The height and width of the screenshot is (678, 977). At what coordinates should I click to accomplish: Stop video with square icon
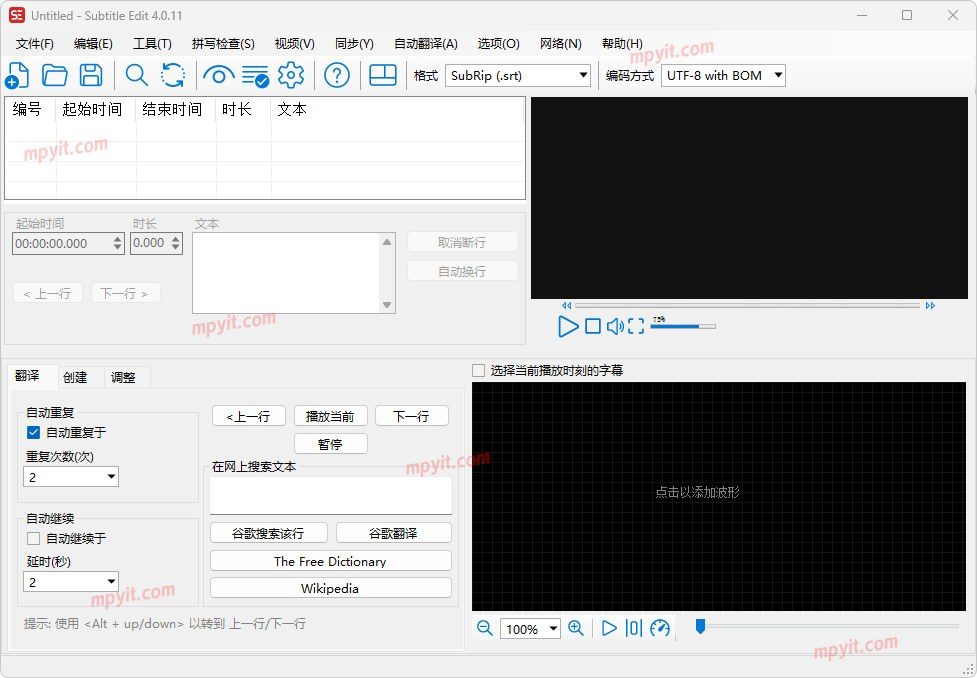click(x=593, y=326)
